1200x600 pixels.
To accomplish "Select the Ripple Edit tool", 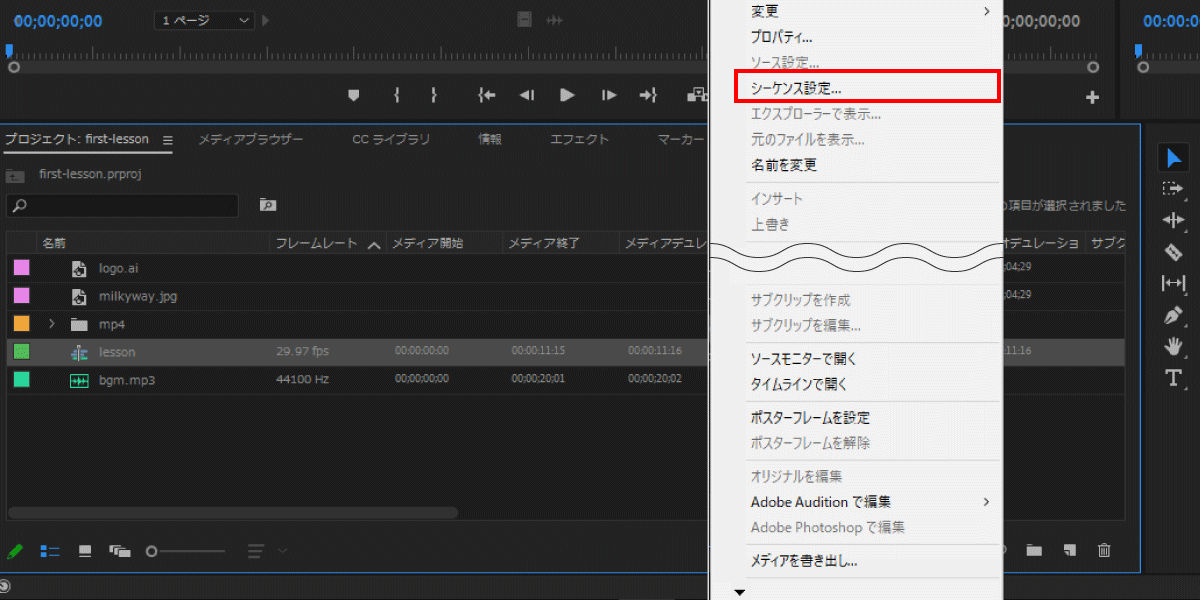I will tap(1173, 220).
